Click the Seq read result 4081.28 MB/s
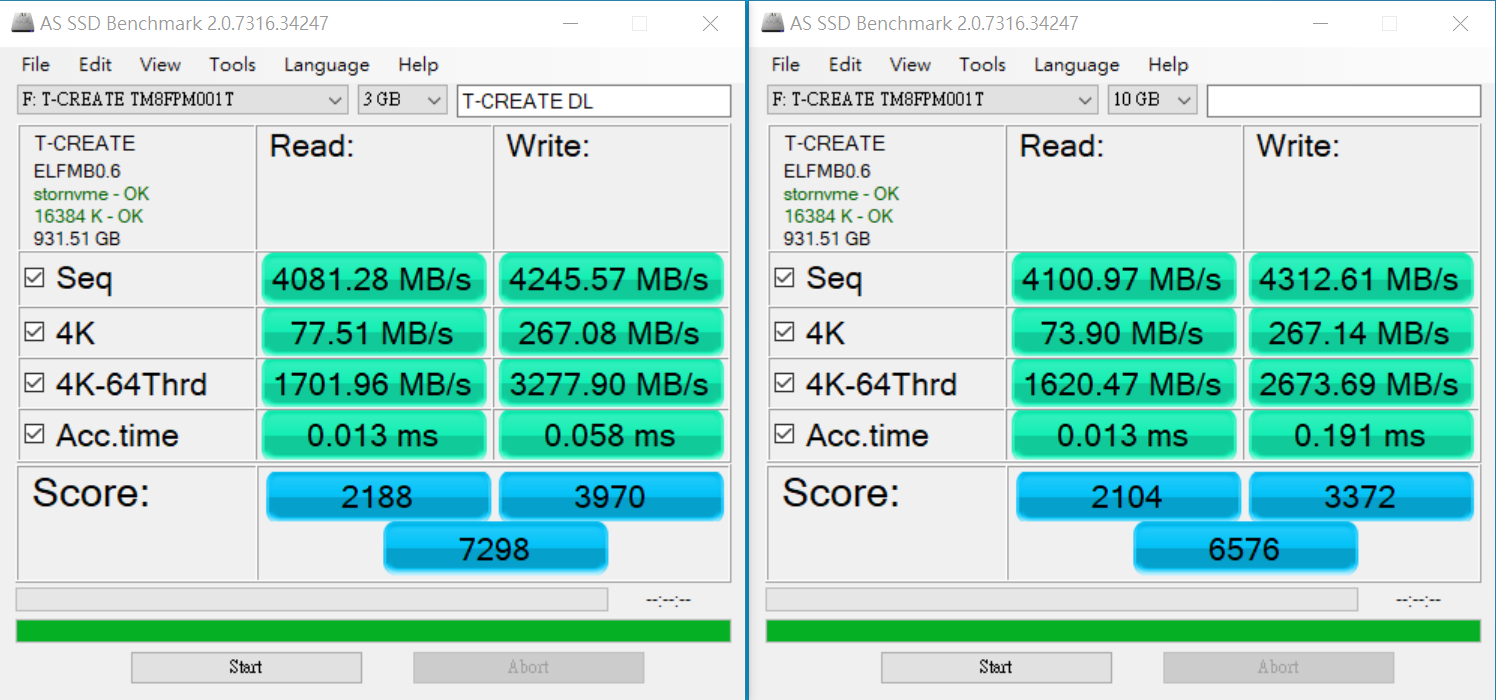Screen dimensions: 1496x700 (374, 279)
